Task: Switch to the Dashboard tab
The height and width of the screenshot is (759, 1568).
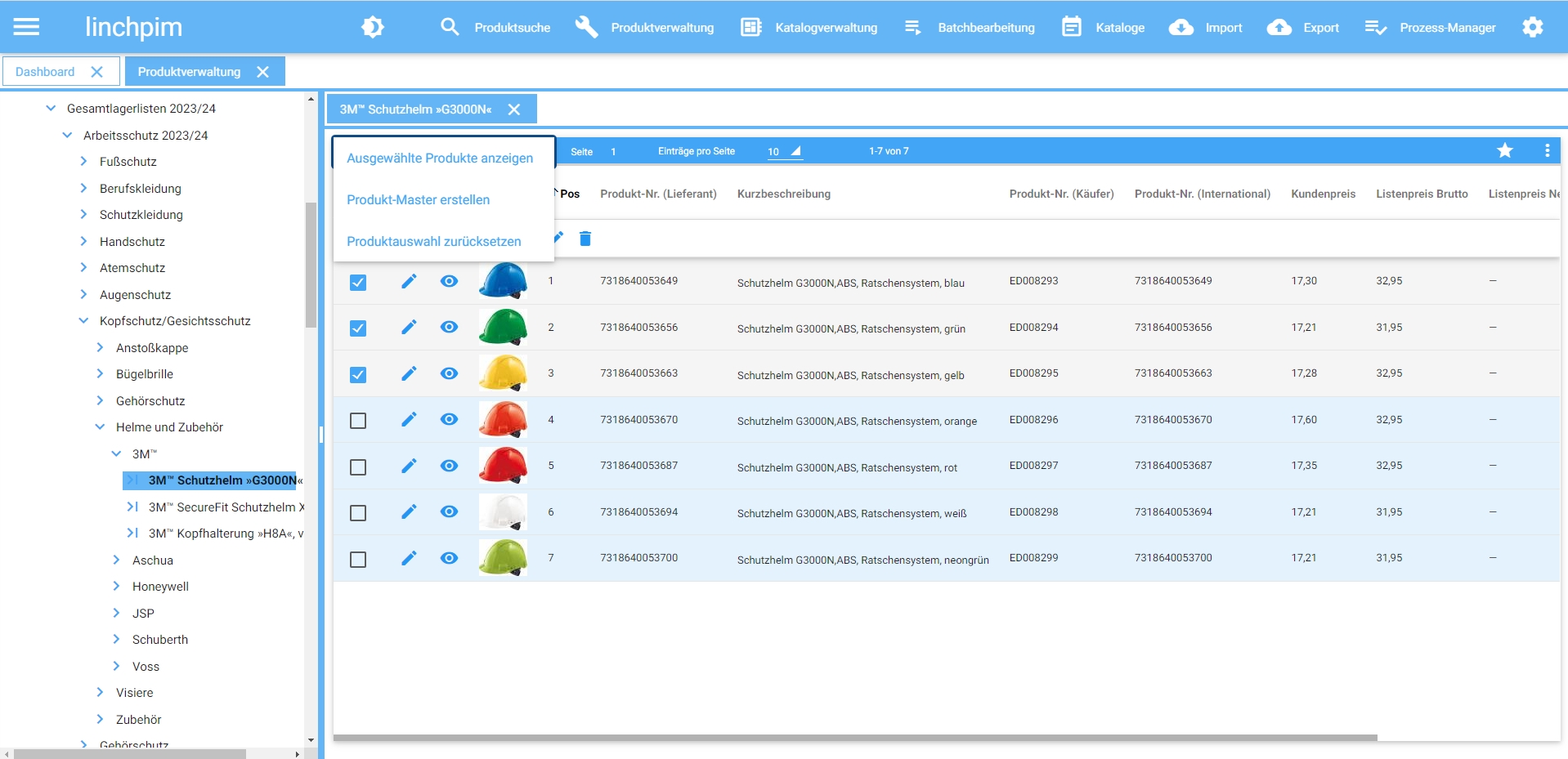Action: (x=45, y=72)
